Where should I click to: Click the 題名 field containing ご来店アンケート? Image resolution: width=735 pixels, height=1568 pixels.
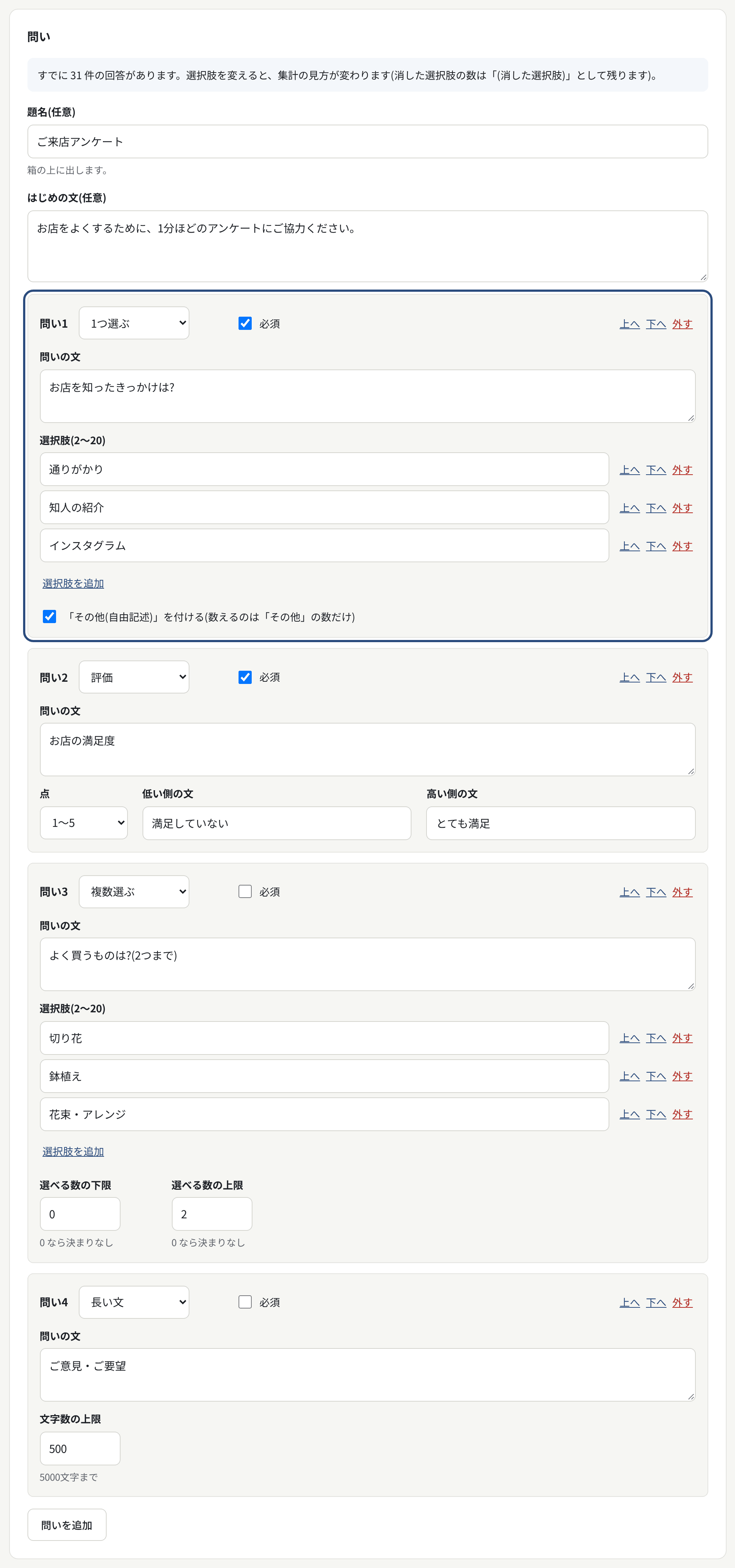coord(367,141)
